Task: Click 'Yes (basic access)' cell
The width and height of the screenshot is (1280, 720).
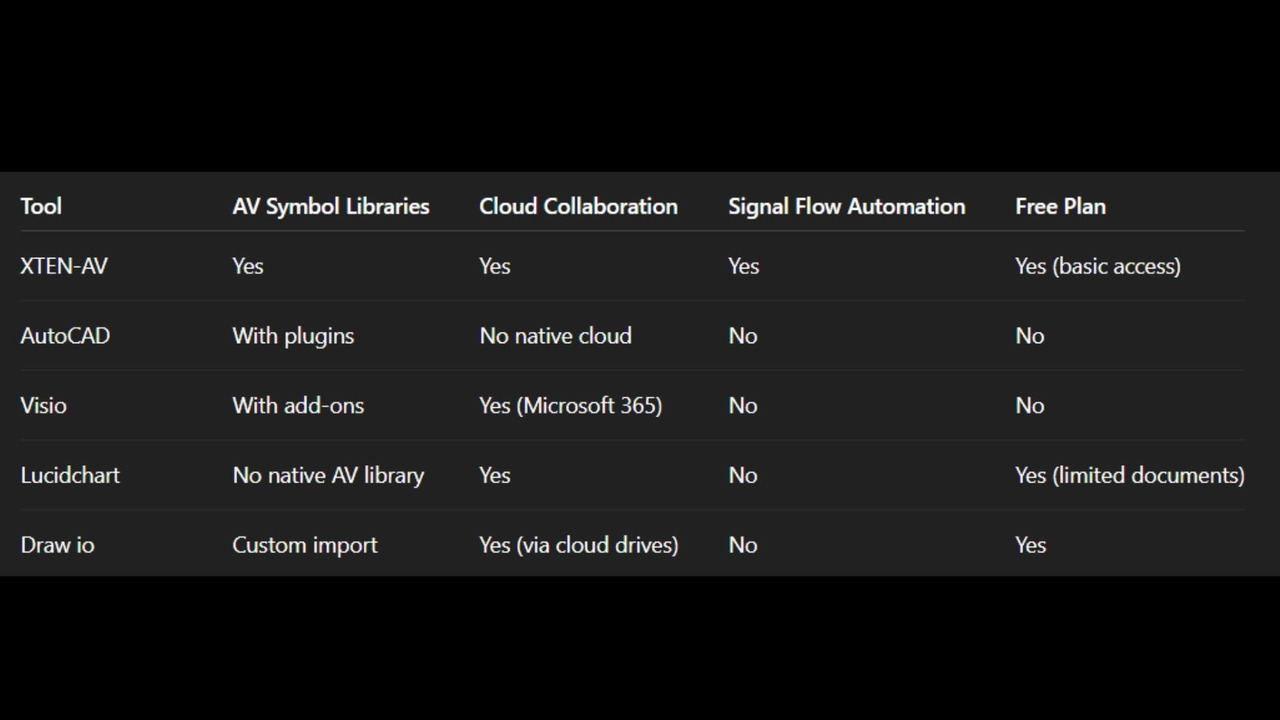Action: coord(1098,266)
